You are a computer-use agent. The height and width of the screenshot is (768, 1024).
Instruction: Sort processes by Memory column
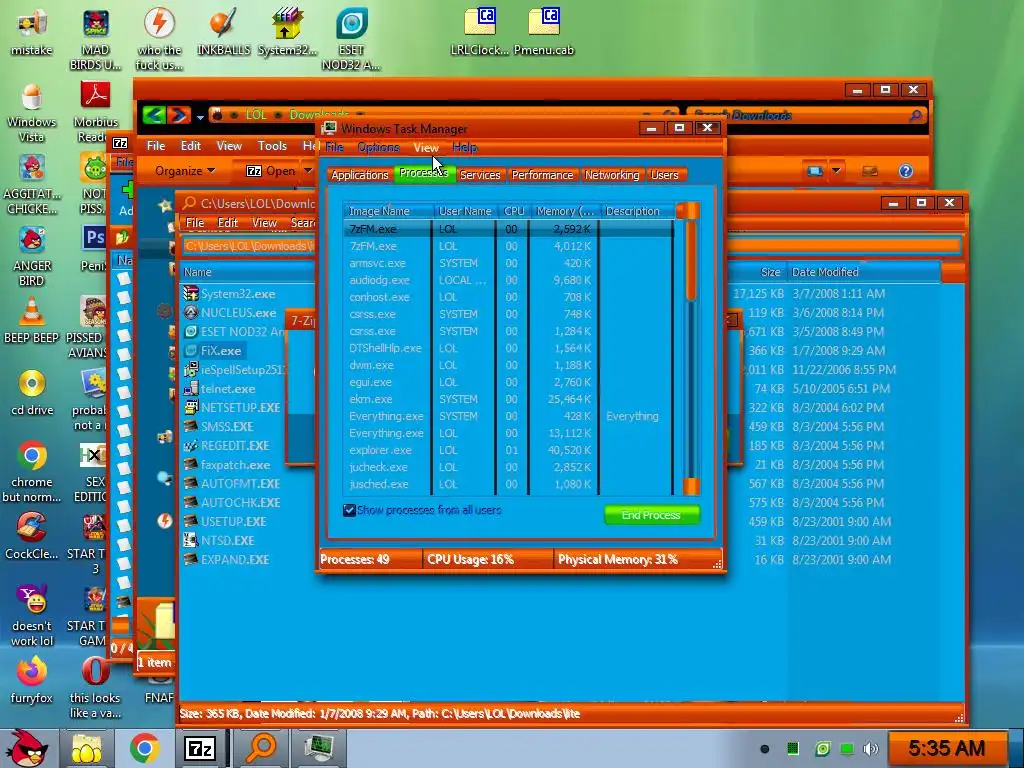coord(564,211)
